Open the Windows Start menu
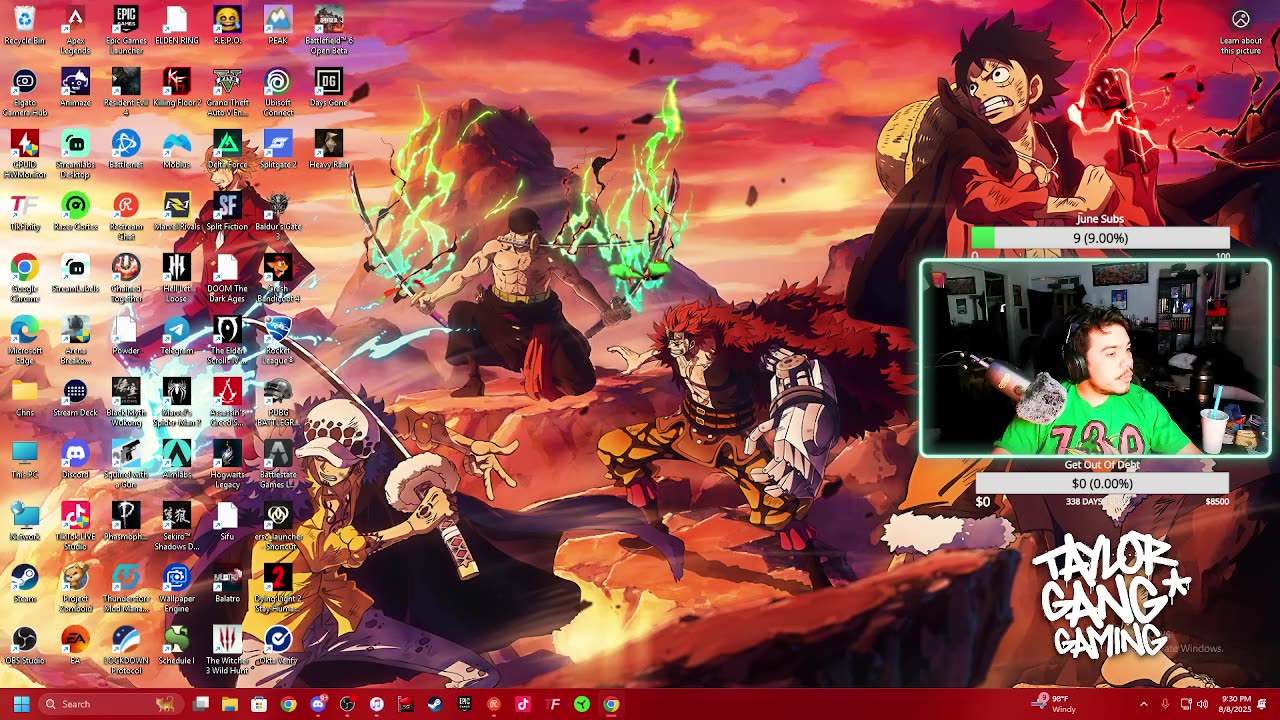1280x720 pixels. (x=21, y=704)
